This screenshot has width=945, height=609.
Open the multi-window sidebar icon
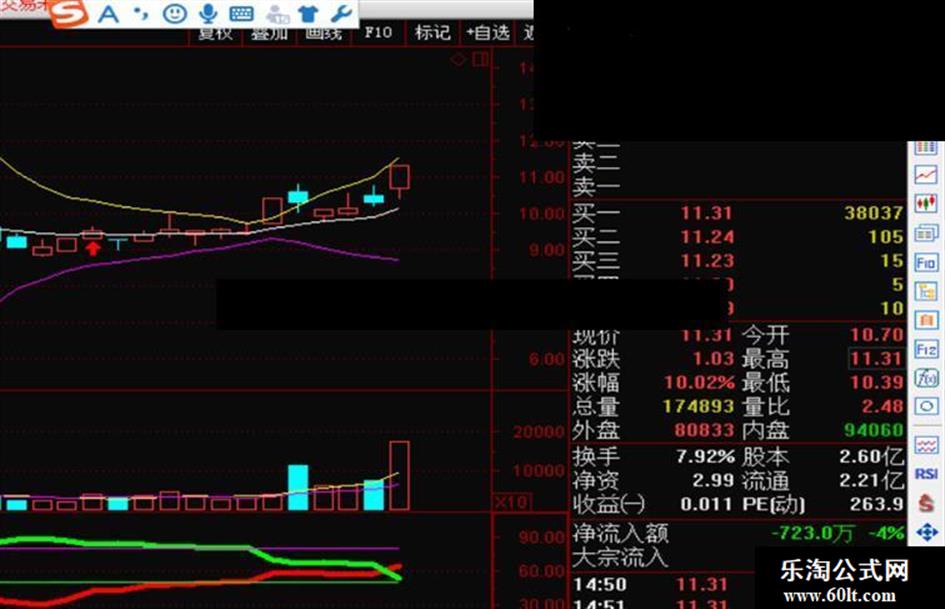[x=926, y=233]
